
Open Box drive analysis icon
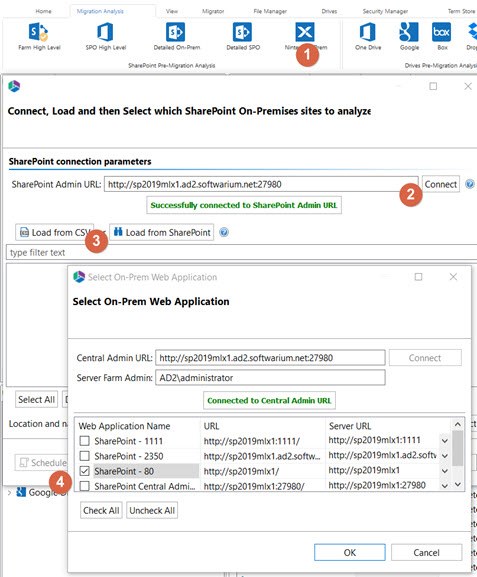pos(442,36)
